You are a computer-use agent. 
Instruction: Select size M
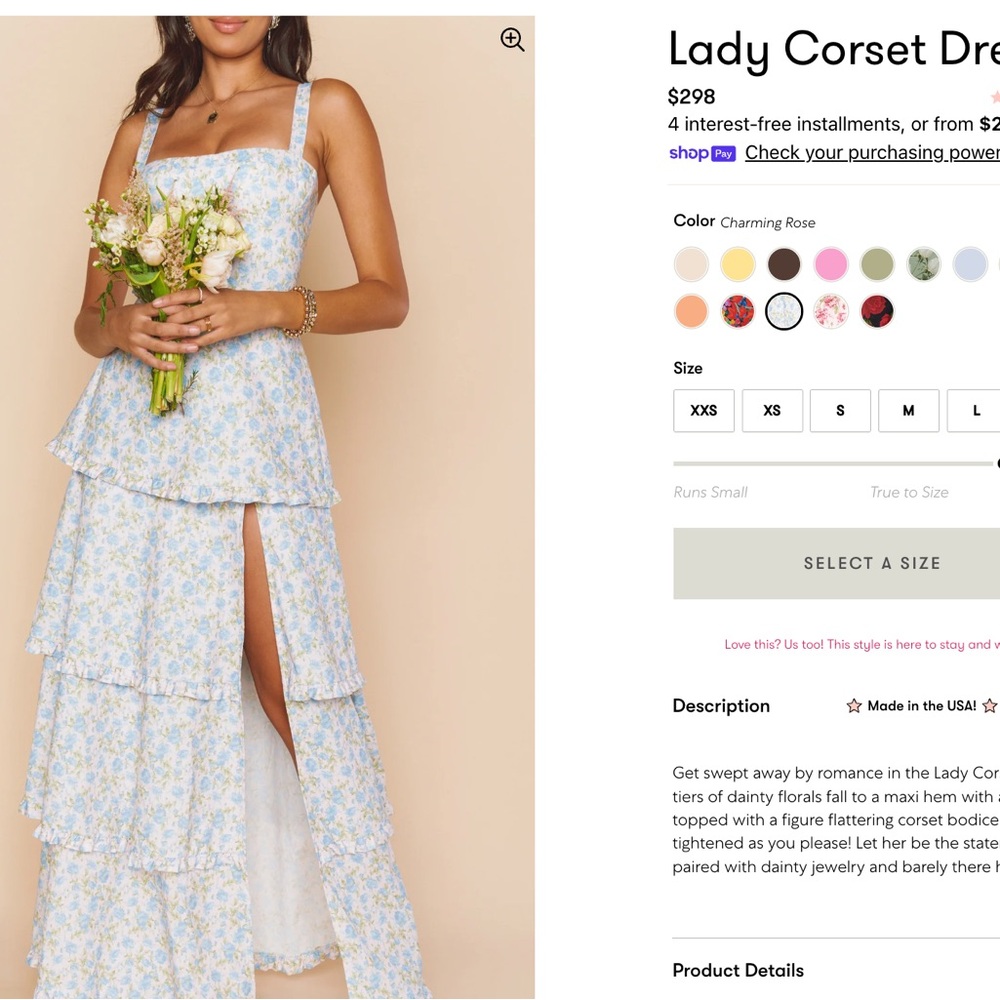tap(908, 410)
